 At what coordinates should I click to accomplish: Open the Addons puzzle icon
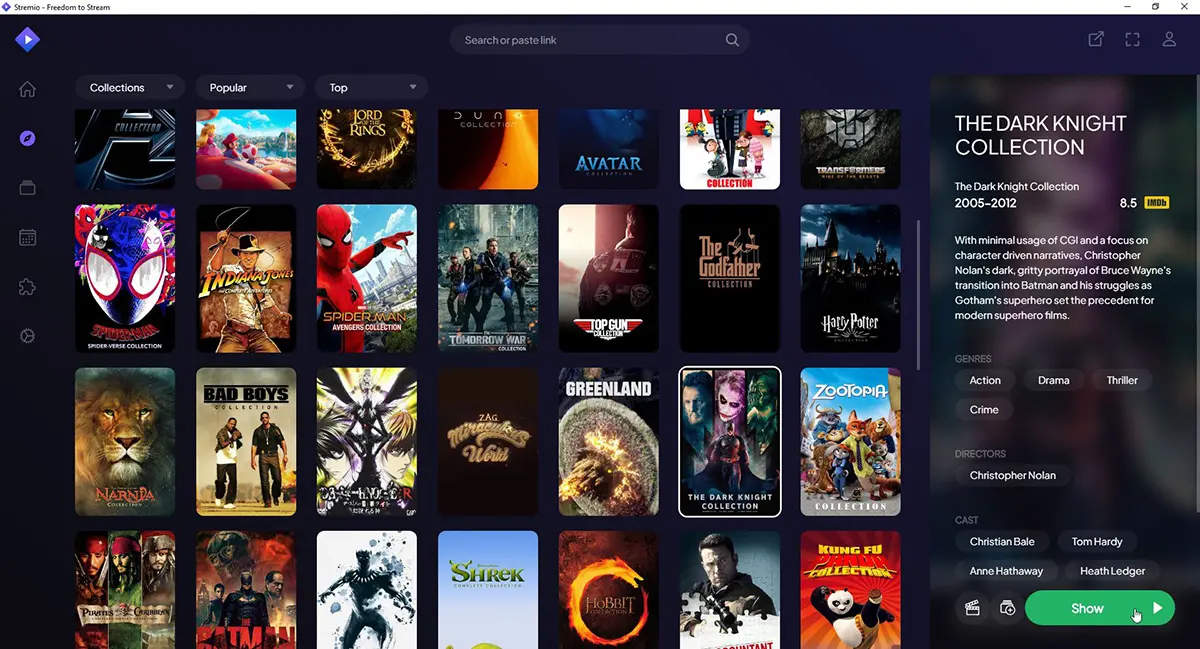point(27,287)
